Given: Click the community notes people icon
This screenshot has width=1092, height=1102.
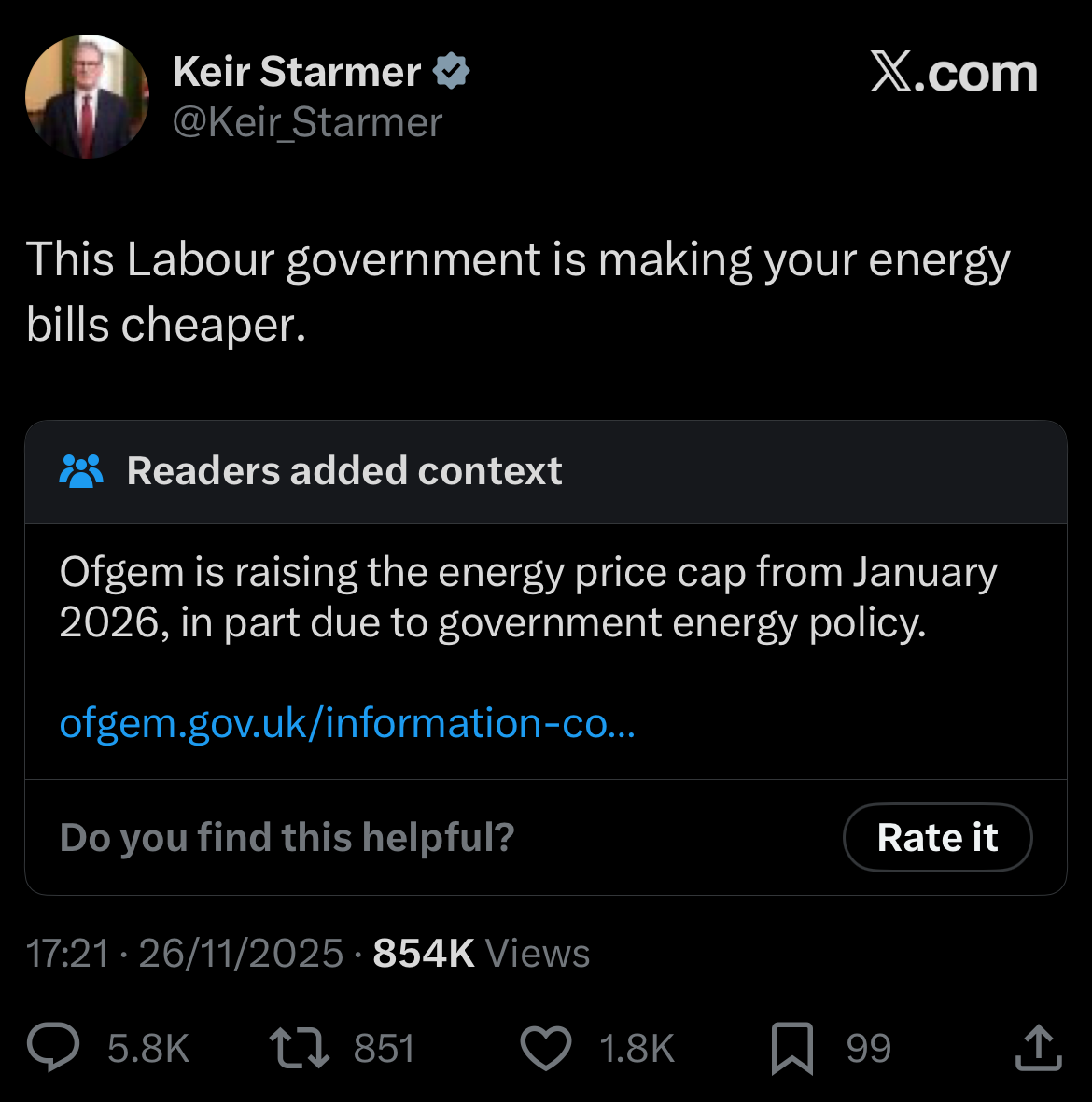Looking at the screenshot, I should pyautogui.click(x=81, y=471).
